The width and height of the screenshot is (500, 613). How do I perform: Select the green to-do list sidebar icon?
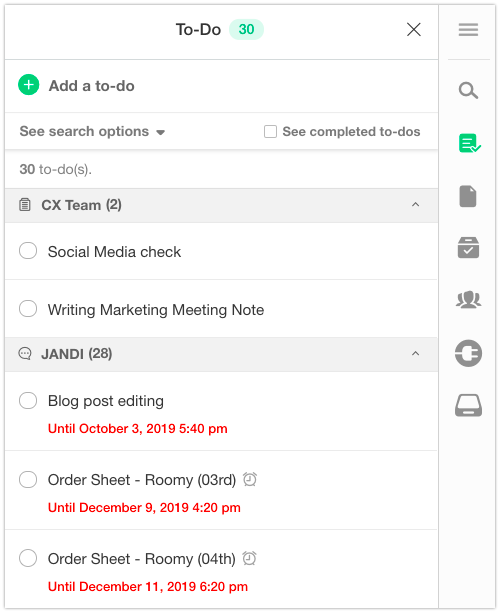[469, 143]
